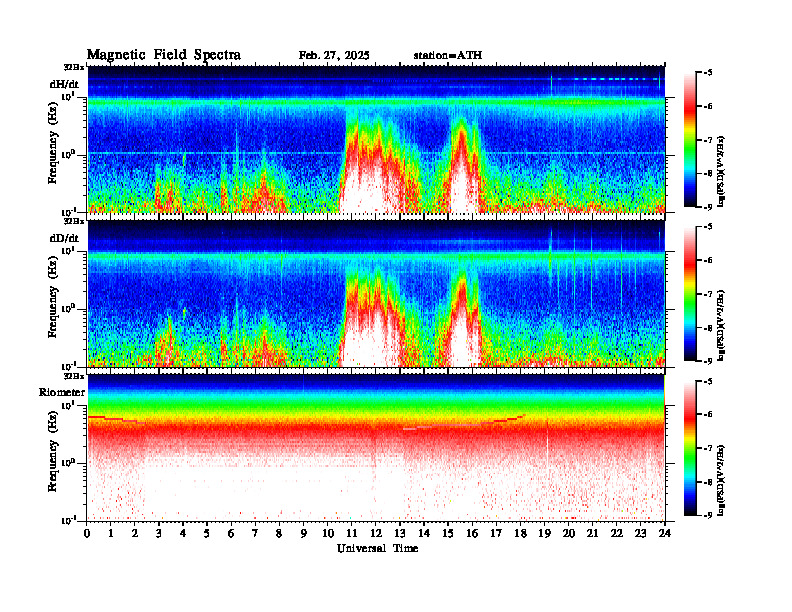Click "-9" on the dH/dt color scale
Screen dimensions: 792x612
point(709,207)
